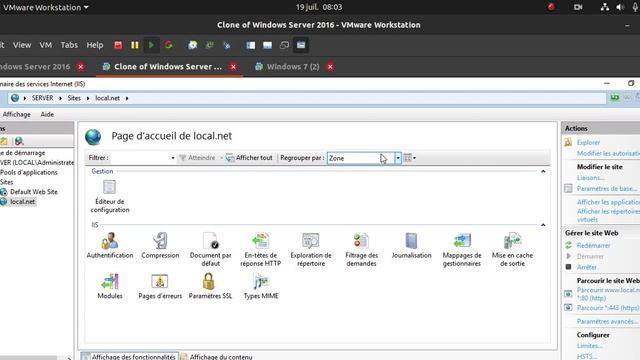Click the system network tray icon

tap(604, 7)
